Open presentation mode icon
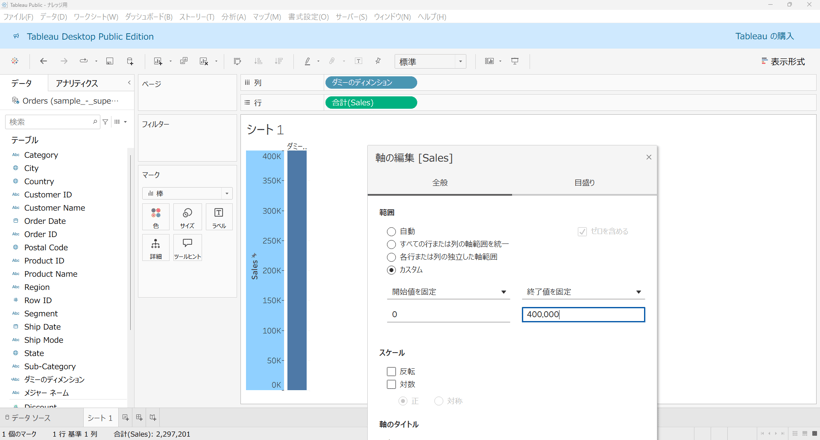The width and height of the screenshot is (820, 440). (x=515, y=61)
